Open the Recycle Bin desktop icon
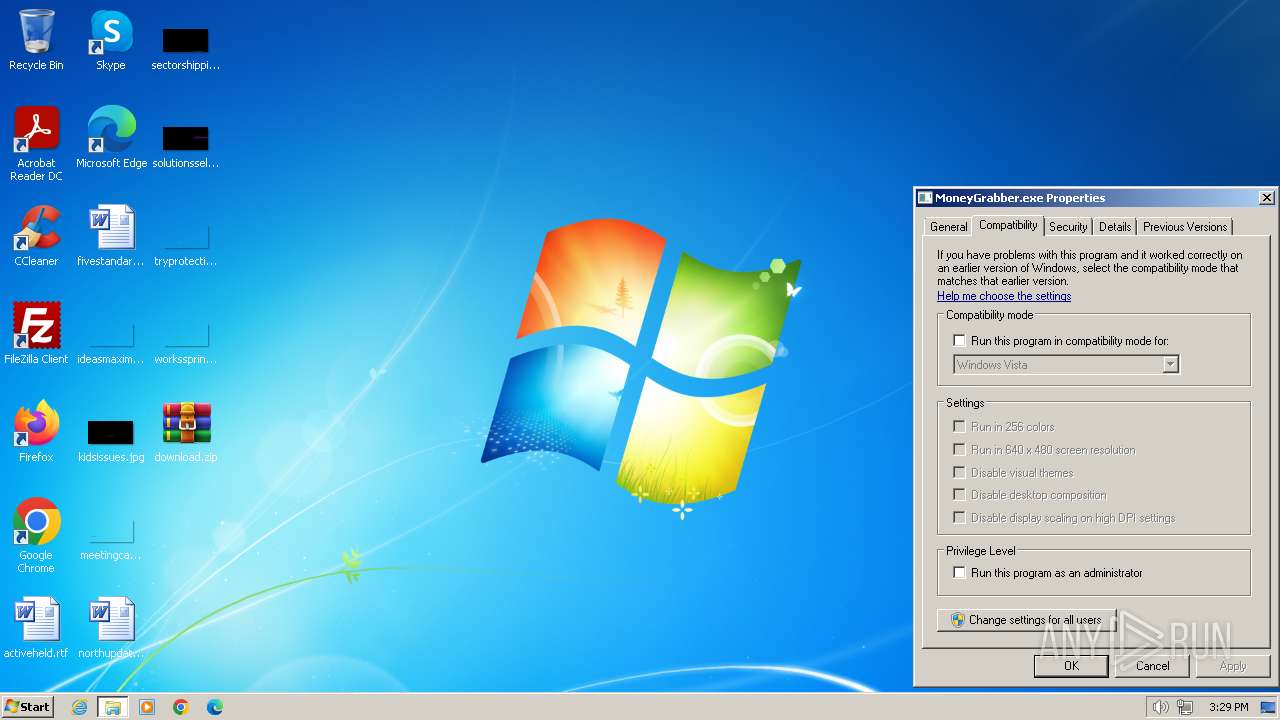Image resolution: width=1280 pixels, height=720 pixels. point(36,42)
